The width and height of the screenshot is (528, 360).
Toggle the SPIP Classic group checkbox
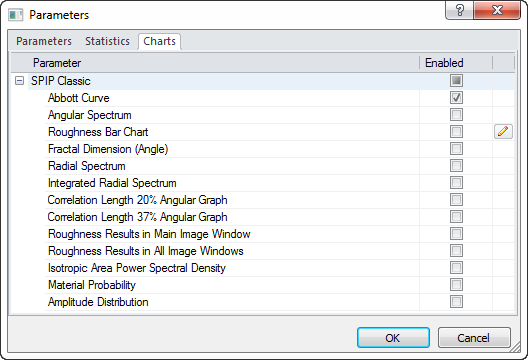[456, 80]
